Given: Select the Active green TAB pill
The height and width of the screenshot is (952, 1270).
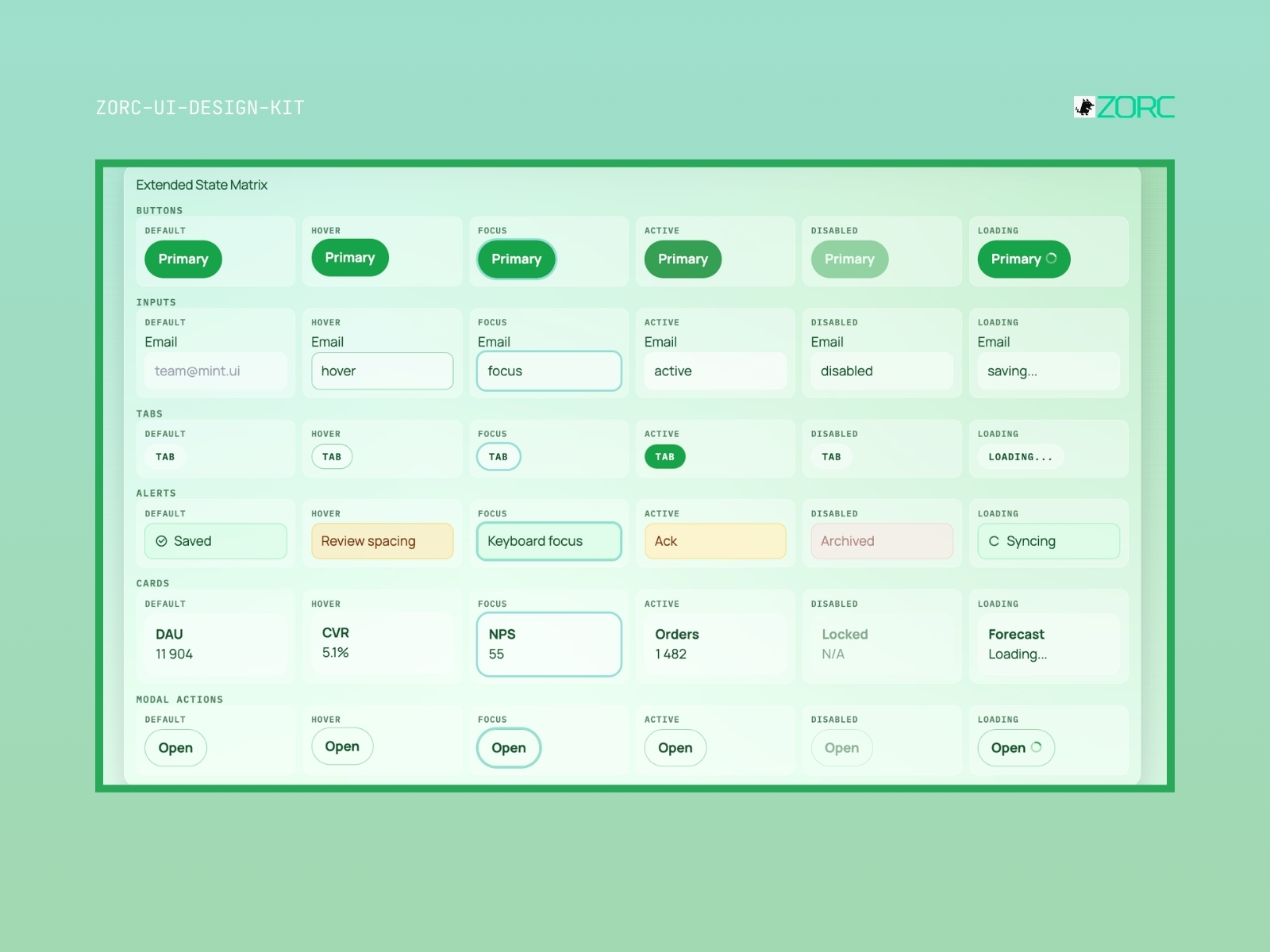Looking at the screenshot, I should (665, 457).
